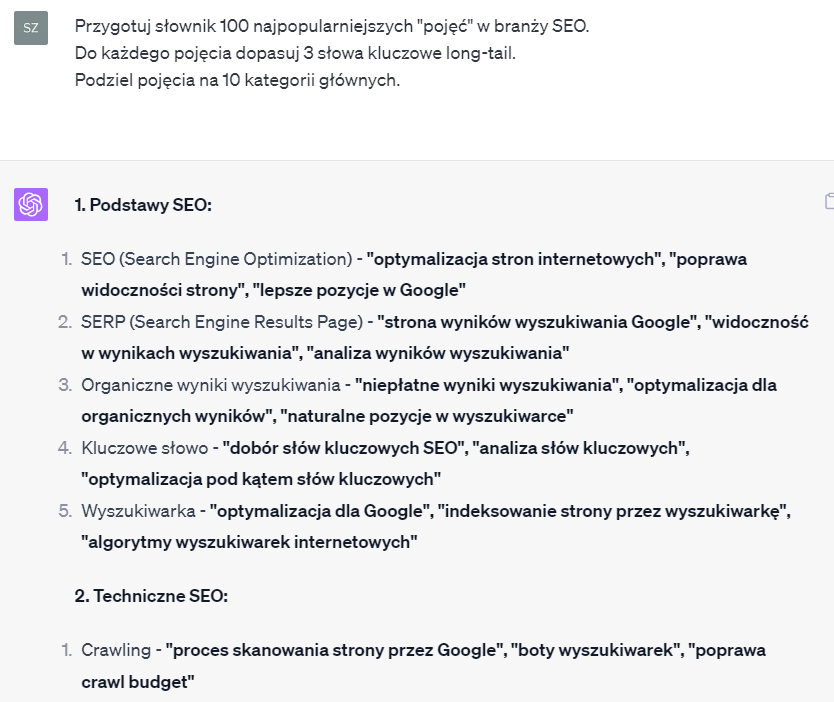This screenshot has width=834, height=702.
Task: Click the SZ user avatar
Action: click(x=31, y=28)
